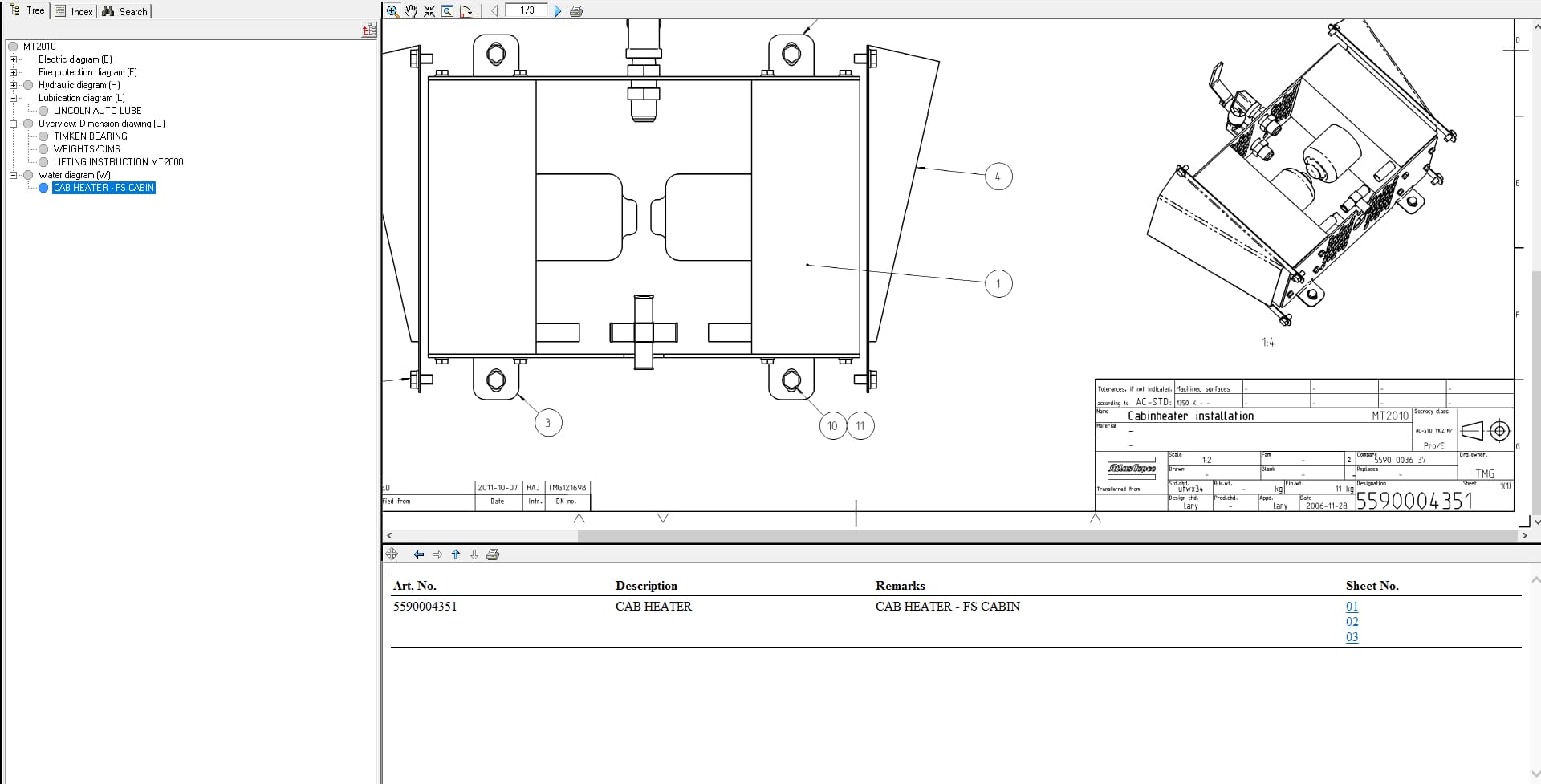1541x784 pixels.
Task: Print the drawing using the printer icon
Action: 576,11
